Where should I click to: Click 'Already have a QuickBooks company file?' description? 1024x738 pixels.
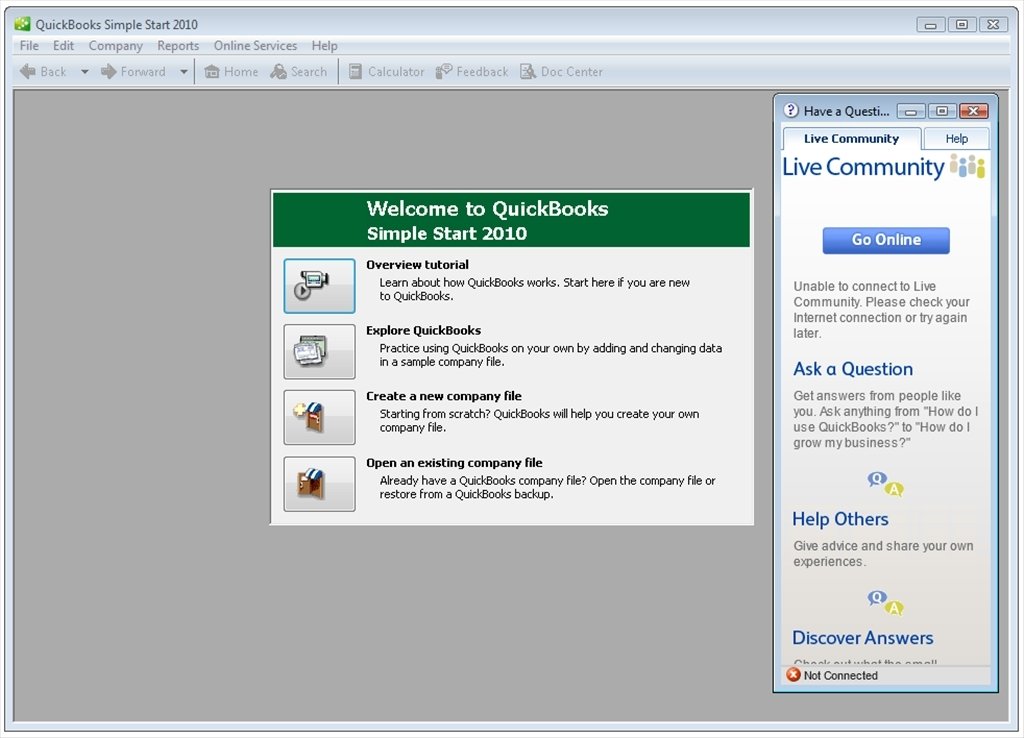(x=547, y=487)
